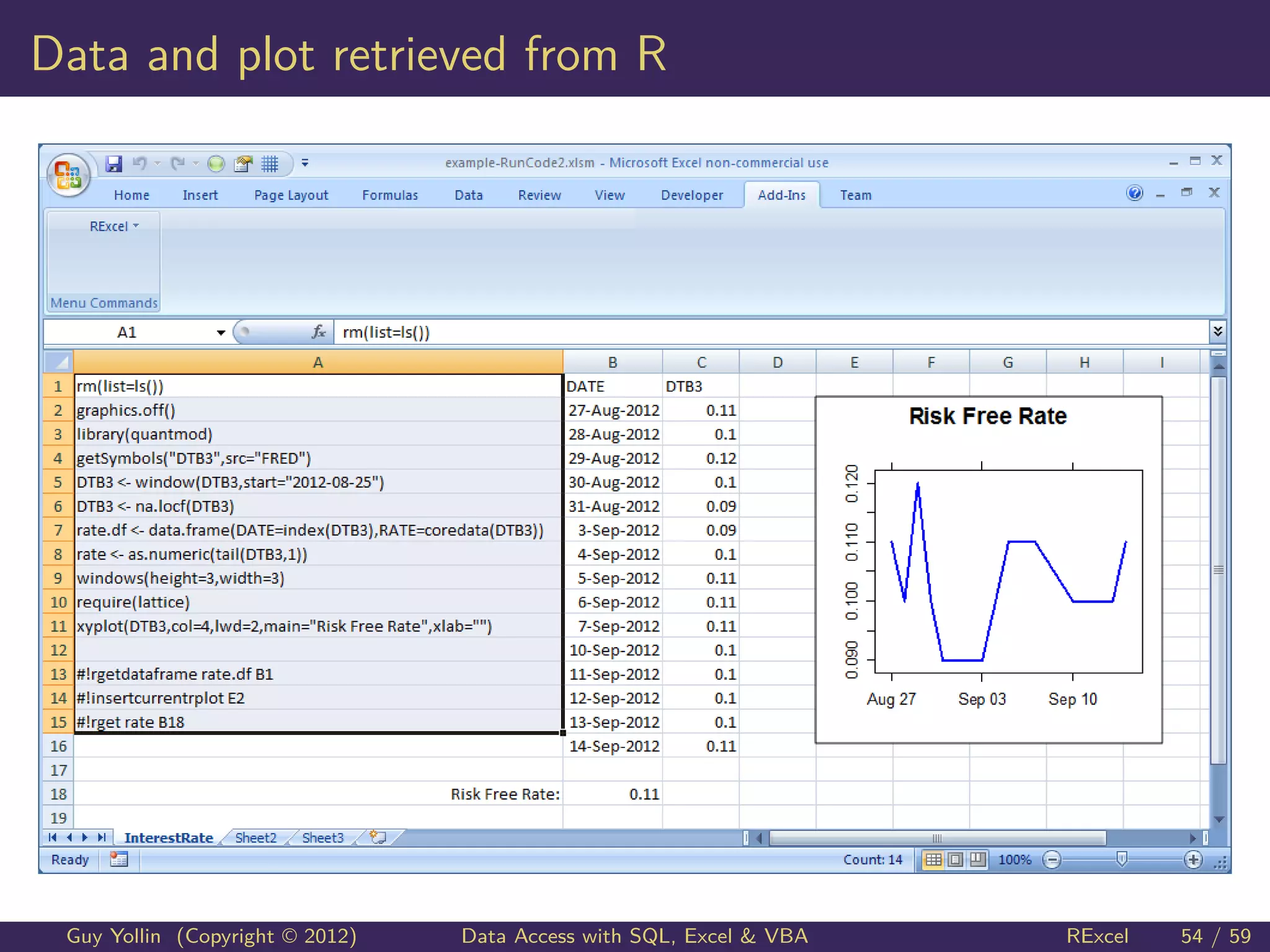Zoom out with the minus button
Image resolution: width=1270 pixels, height=952 pixels.
[1052, 860]
